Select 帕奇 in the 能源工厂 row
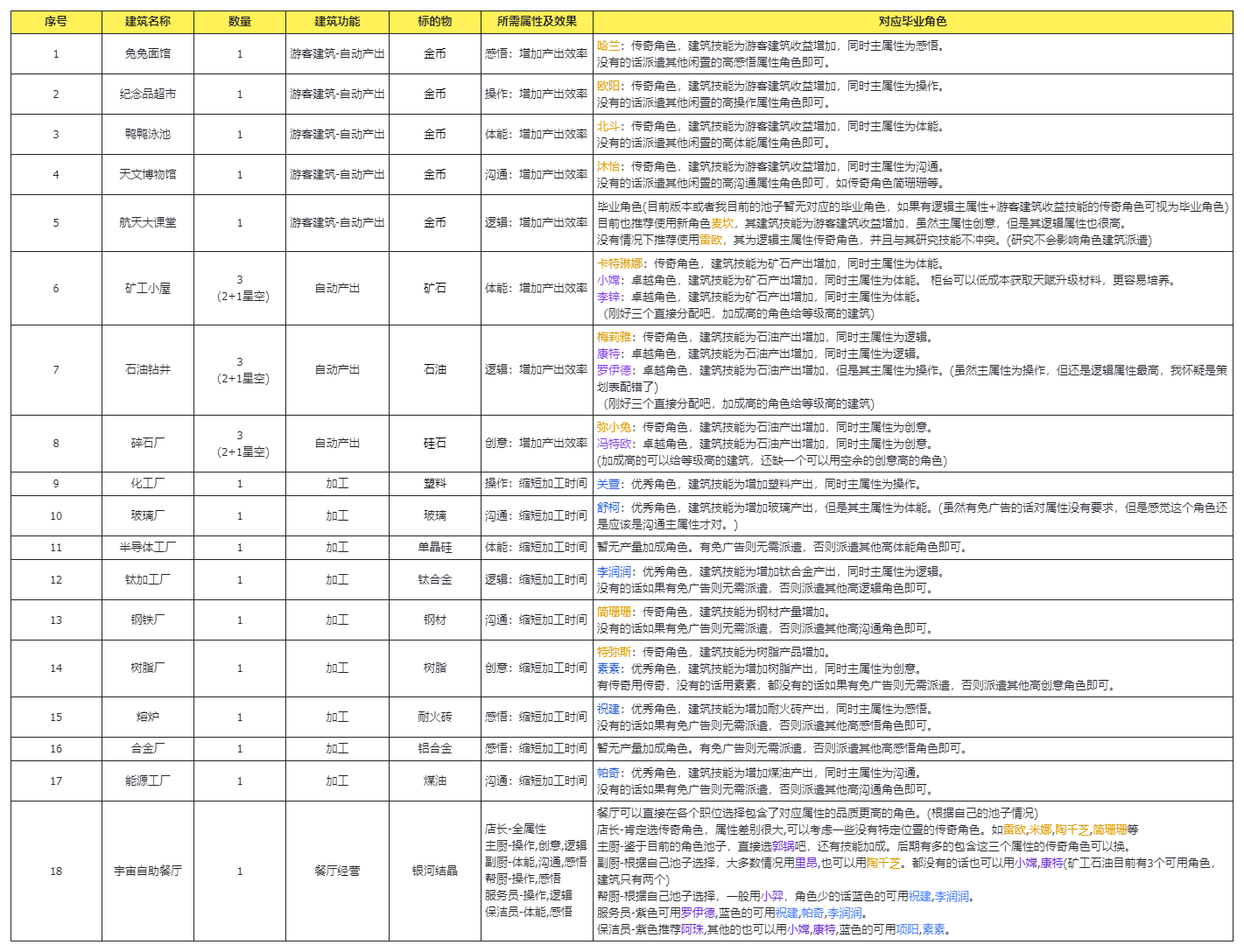 click(x=608, y=773)
